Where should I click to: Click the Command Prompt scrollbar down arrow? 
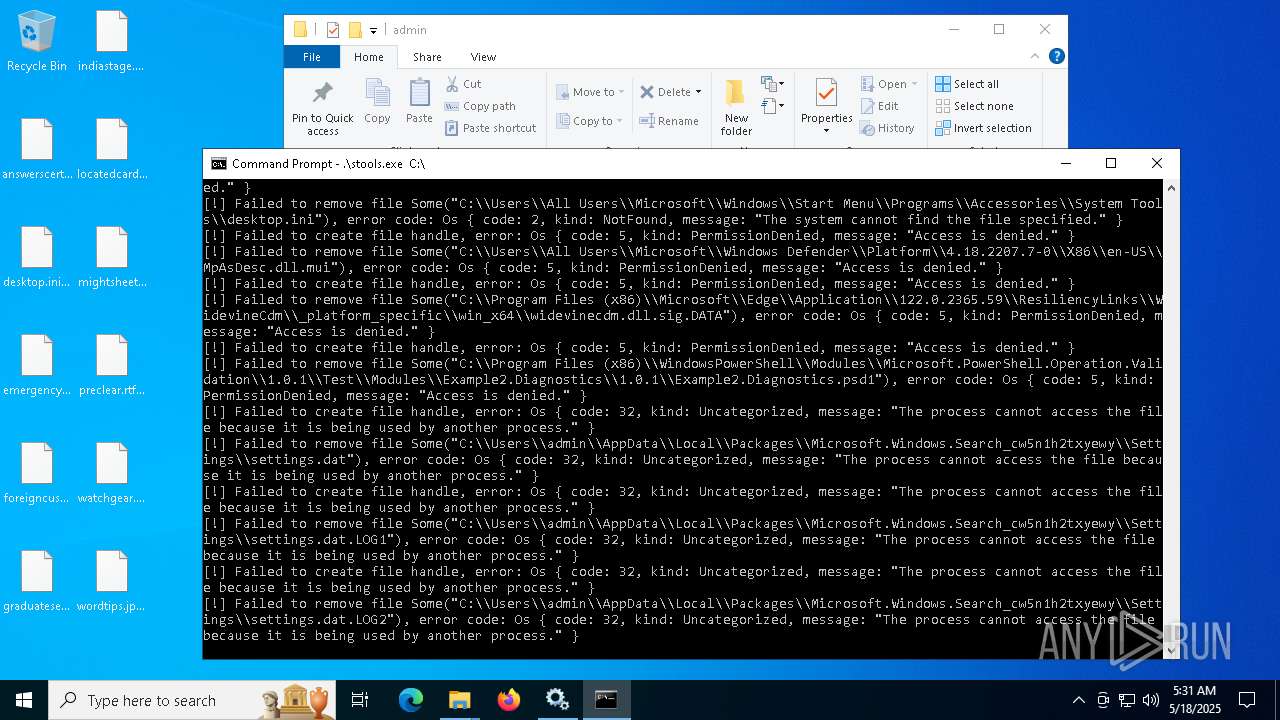pyautogui.click(x=1171, y=651)
